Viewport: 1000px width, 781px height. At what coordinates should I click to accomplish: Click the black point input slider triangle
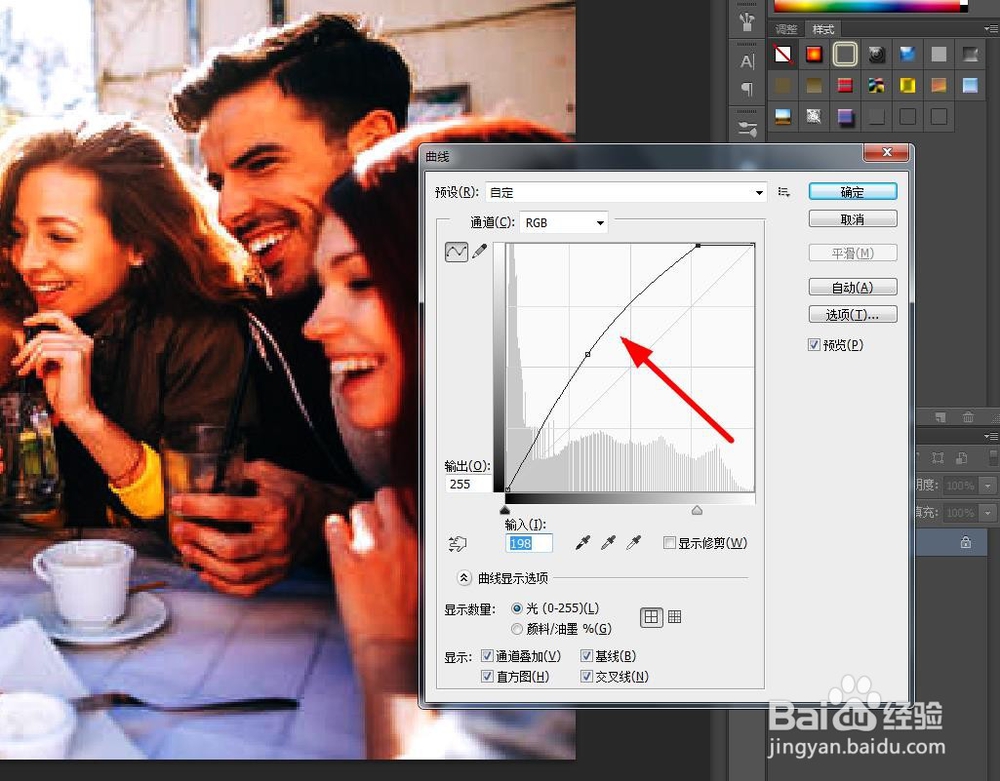[505, 510]
